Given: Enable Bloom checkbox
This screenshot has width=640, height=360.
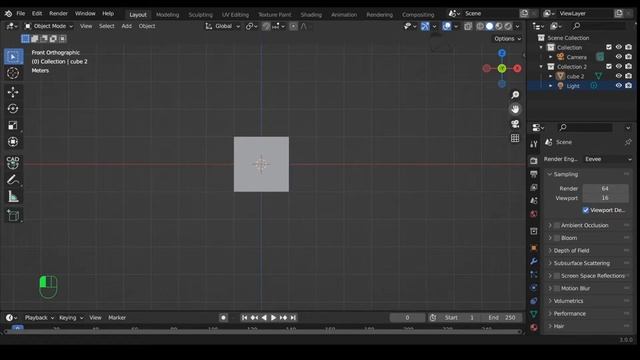Looking at the screenshot, I should [557, 238].
